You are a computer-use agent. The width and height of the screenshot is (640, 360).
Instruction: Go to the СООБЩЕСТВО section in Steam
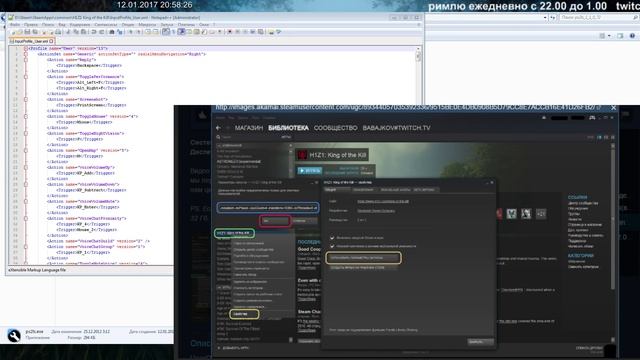[x=336, y=128]
